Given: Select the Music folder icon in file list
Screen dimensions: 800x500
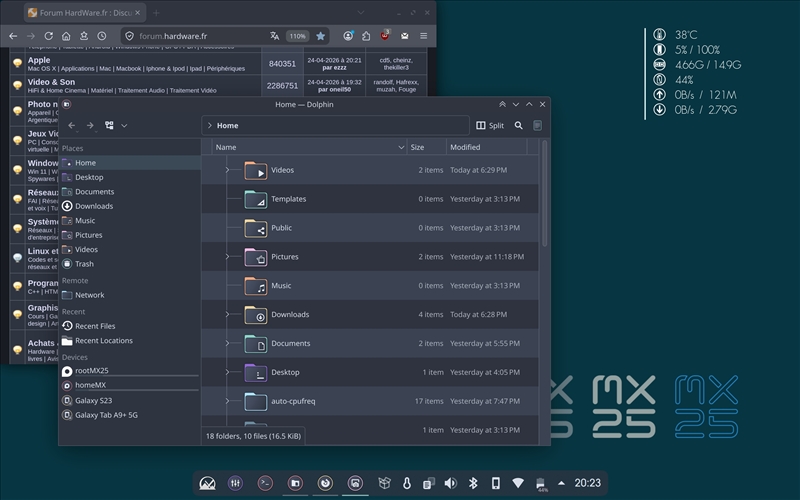Looking at the screenshot, I should click(256, 286).
